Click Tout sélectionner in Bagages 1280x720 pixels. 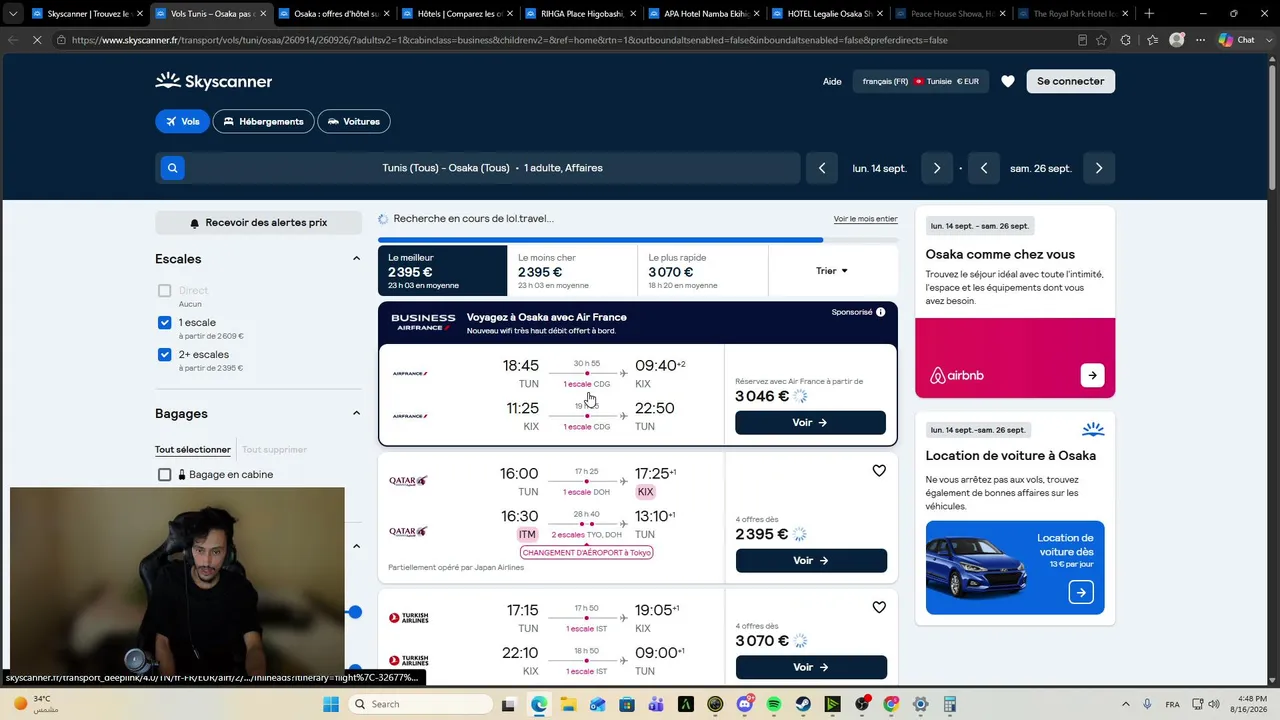(x=193, y=450)
